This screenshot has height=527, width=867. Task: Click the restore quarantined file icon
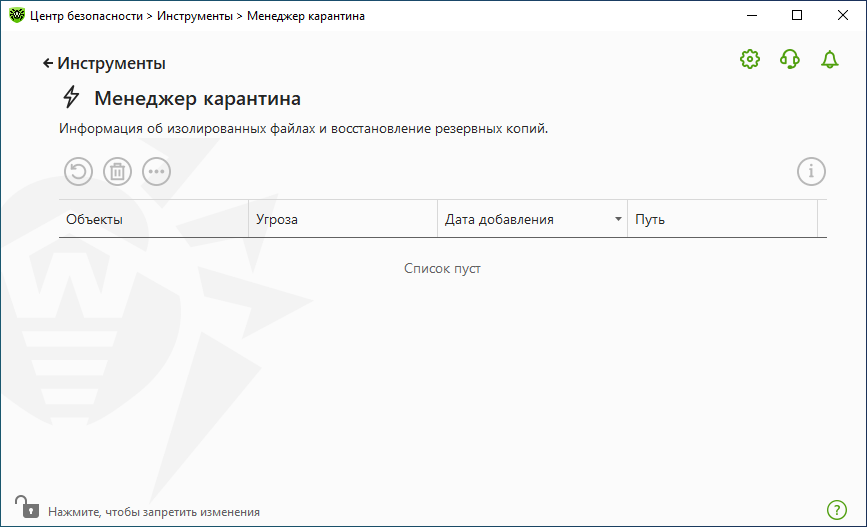coord(79,171)
